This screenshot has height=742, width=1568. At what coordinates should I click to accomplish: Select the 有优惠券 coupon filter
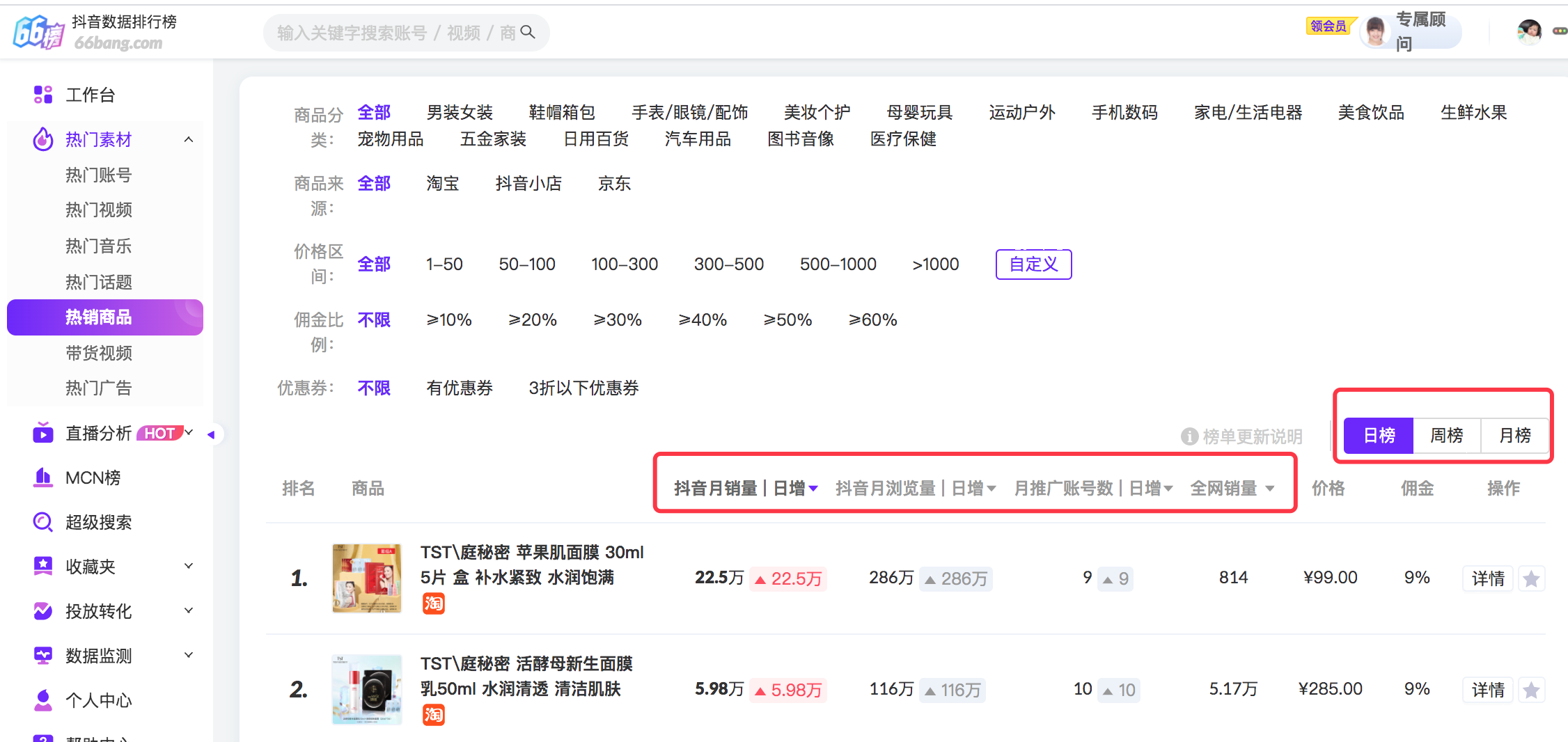[x=460, y=388]
